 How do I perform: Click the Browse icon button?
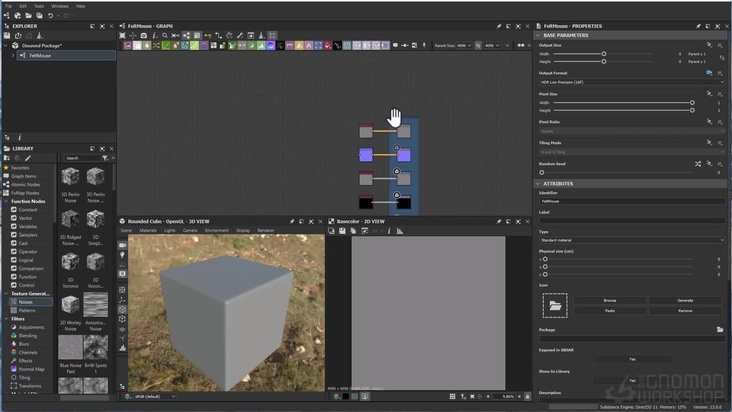[x=609, y=300]
